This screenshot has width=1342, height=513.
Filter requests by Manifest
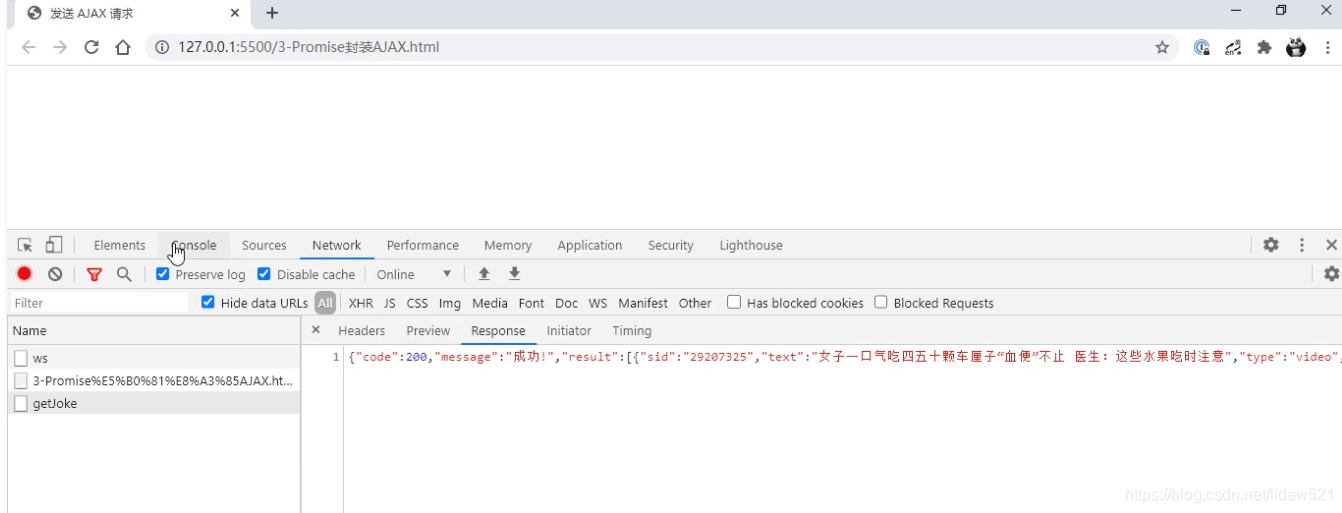pos(643,303)
